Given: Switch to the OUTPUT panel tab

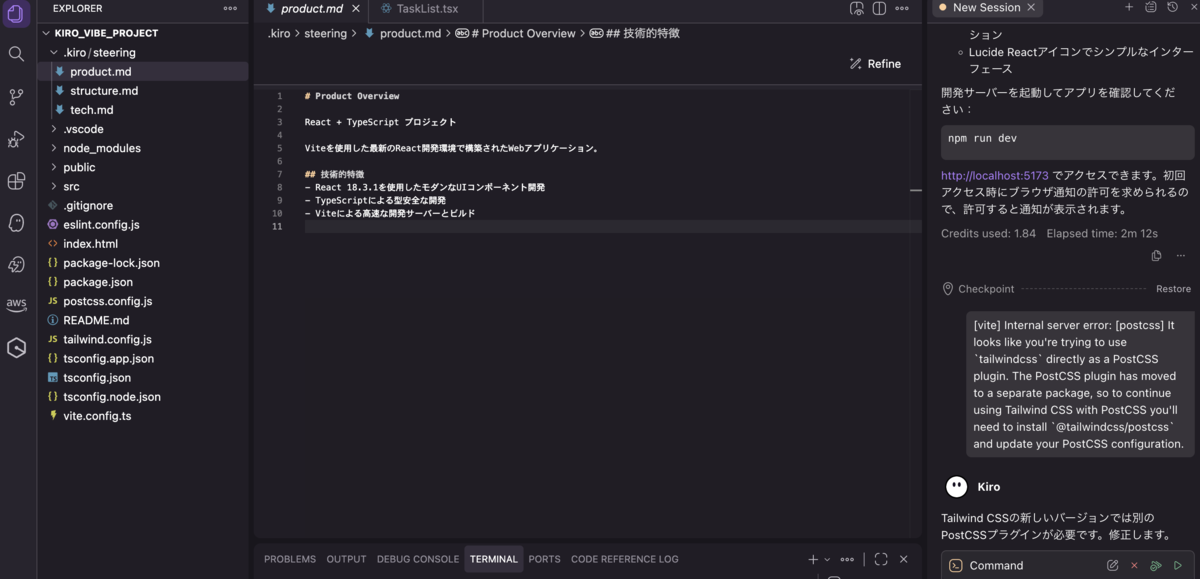Looking at the screenshot, I should (346, 559).
